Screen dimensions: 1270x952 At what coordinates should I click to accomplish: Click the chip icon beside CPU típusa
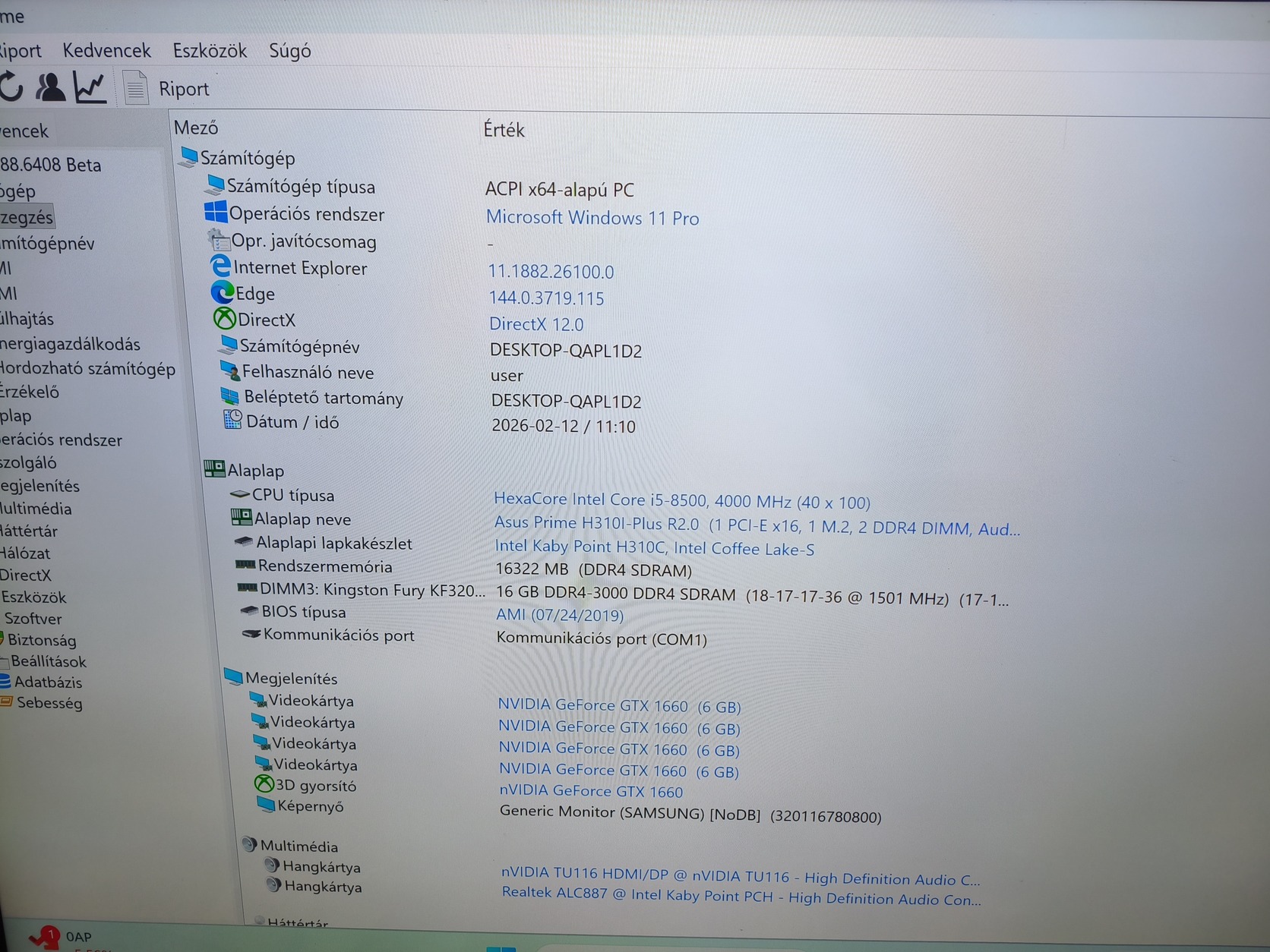(x=241, y=494)
